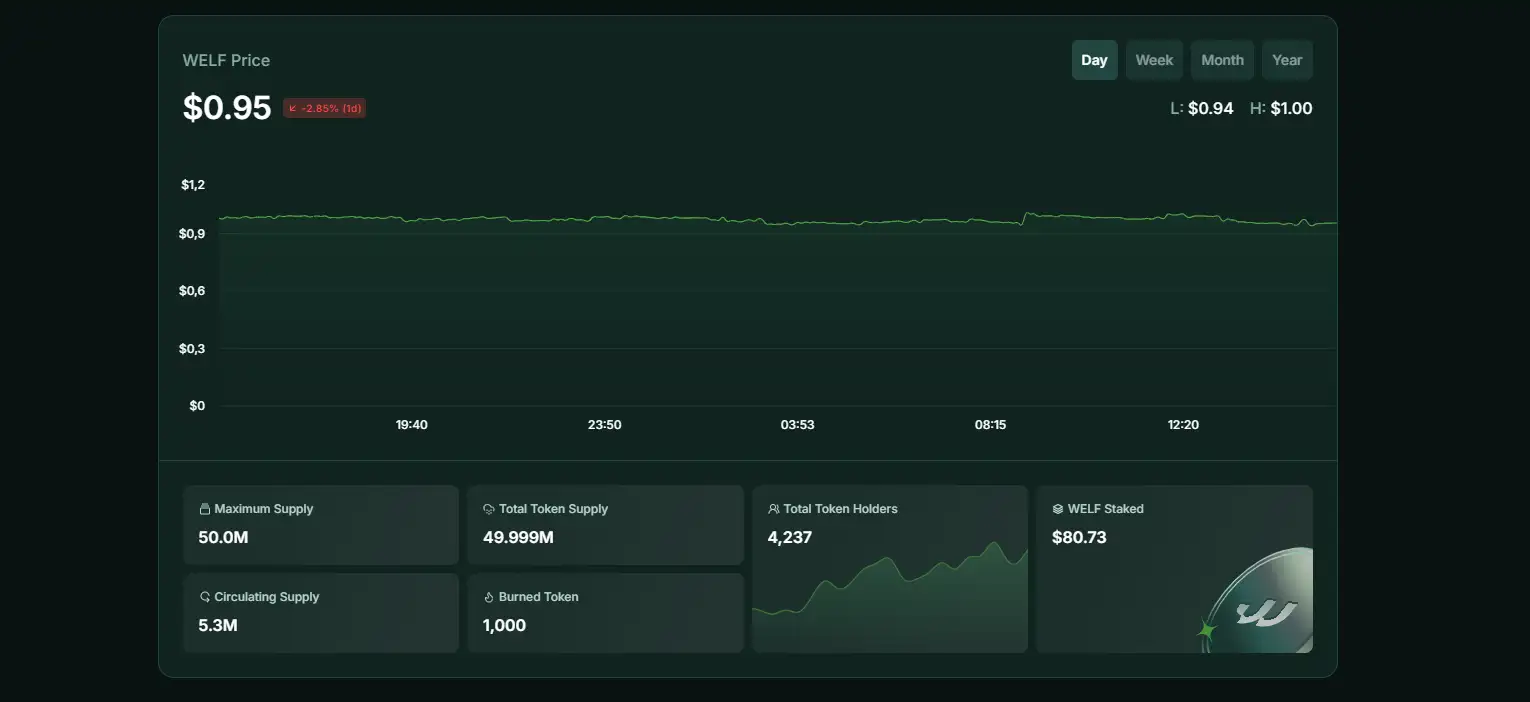1530x702 pixels.
Task: Click the lock icon beside Maximum Supply
Action: pyautogui.click(x=205, y=509)
